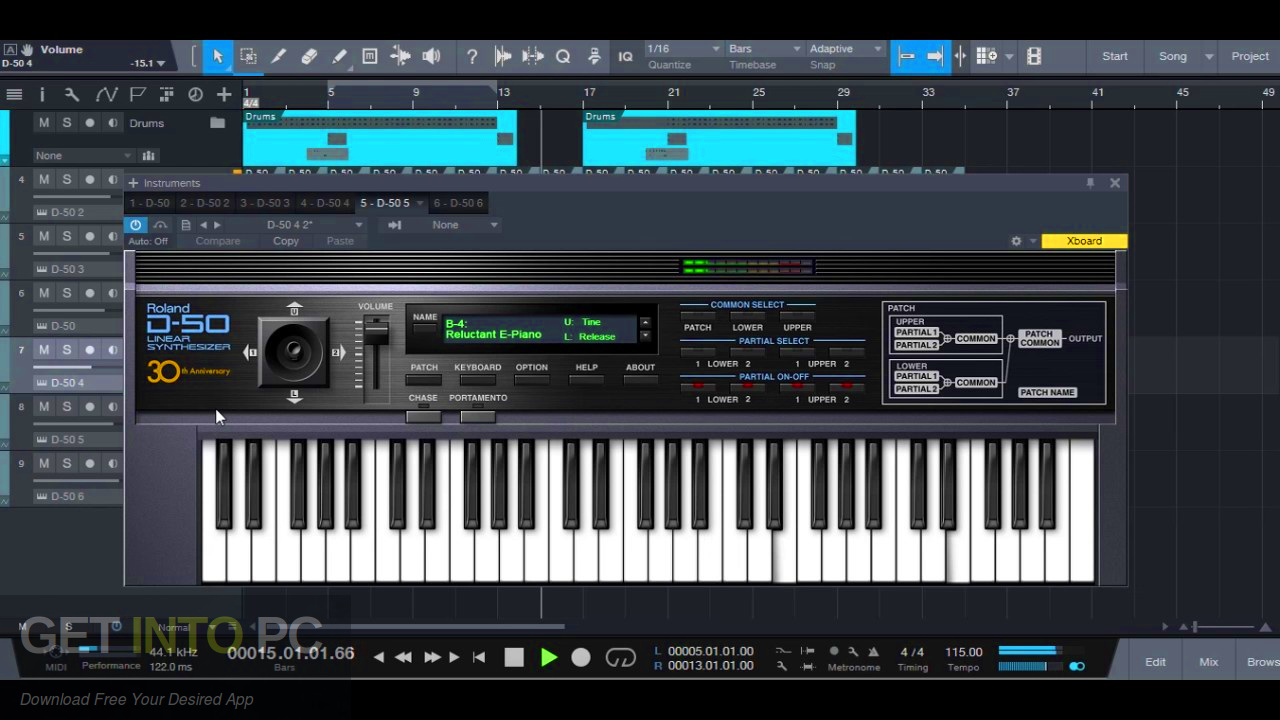The image size is (1280, 720).
Task: Click the D-50 PORTAMENTO button
Action: click(477, 416)
